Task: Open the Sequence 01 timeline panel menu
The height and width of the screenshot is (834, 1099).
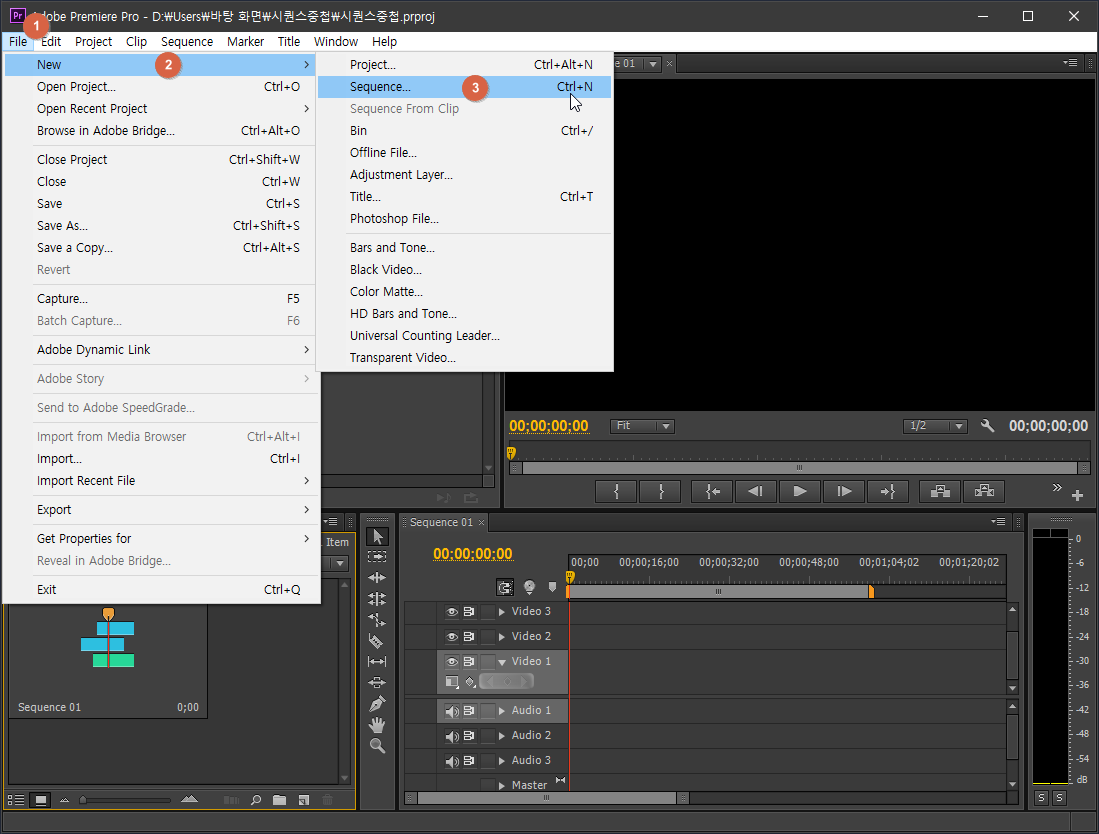Action: click(x=998, y=521)
